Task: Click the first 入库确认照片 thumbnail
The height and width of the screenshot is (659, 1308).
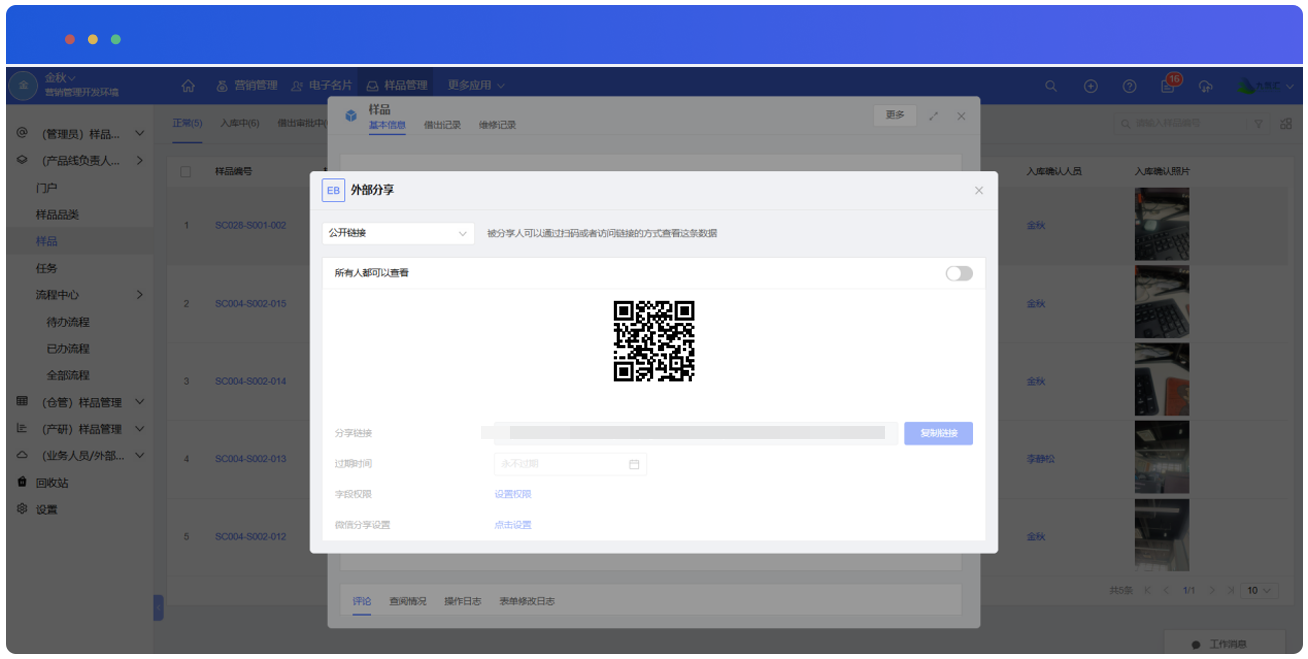Action: [x=1161, y=225]
